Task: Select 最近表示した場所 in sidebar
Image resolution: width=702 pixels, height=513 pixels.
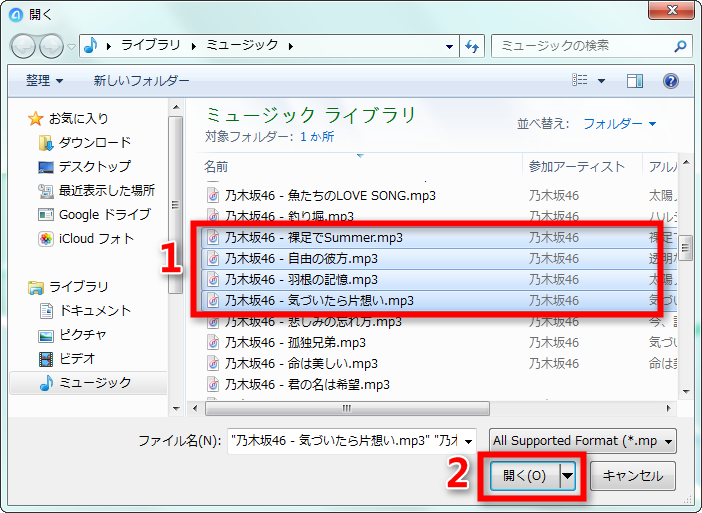Action: (x=107, y=191)
